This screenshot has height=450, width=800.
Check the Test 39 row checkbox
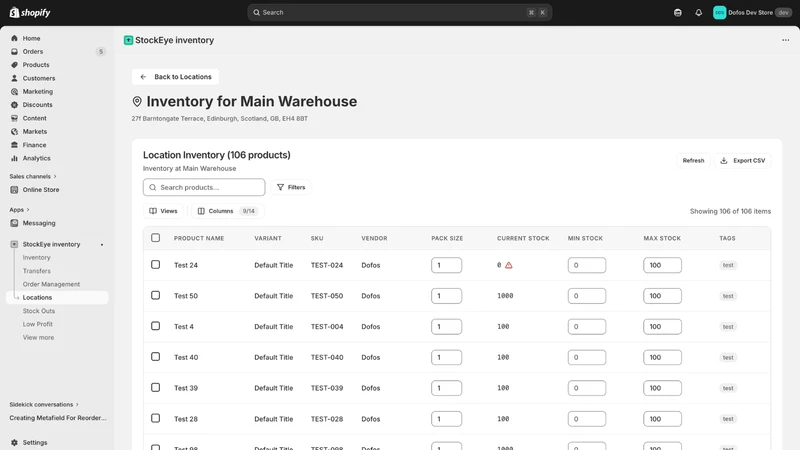[156, 387]
